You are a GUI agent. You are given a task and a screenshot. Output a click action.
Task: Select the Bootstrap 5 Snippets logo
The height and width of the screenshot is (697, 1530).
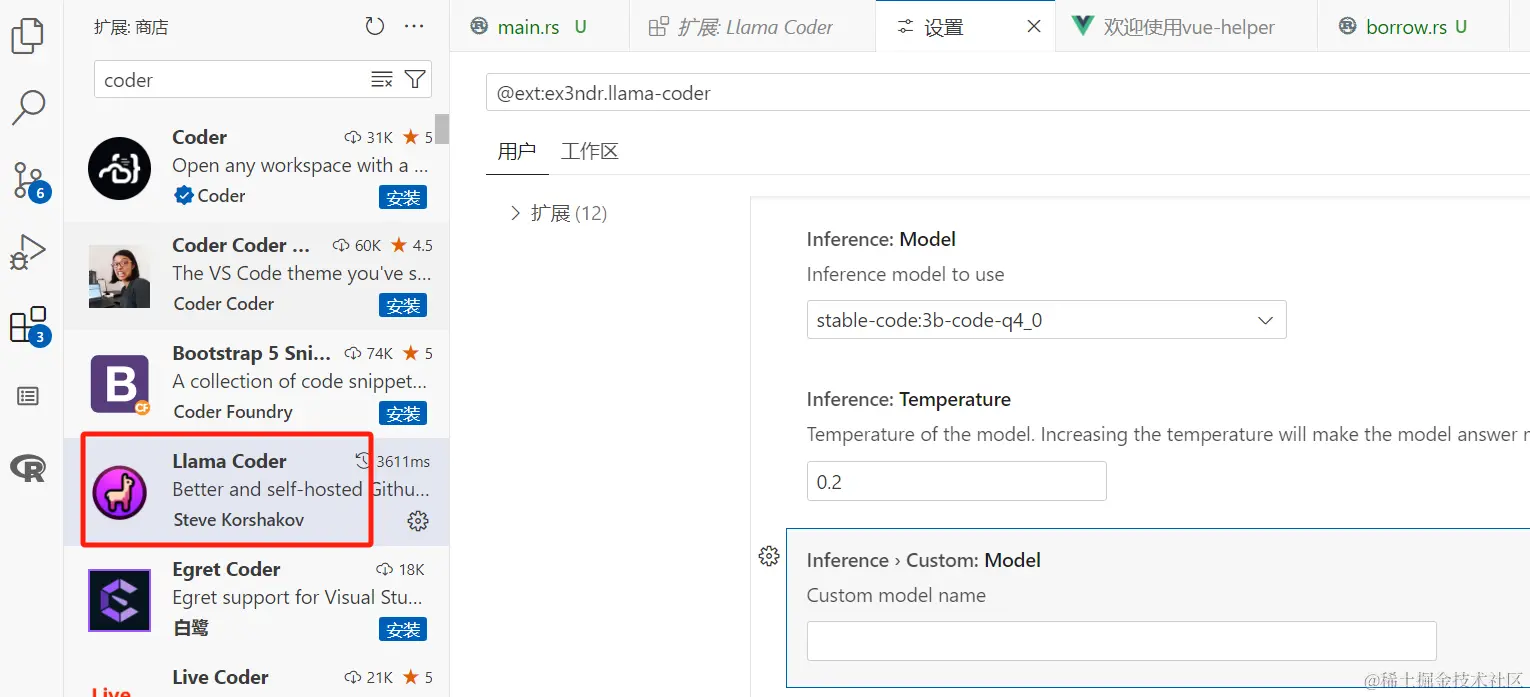[119, 384]
